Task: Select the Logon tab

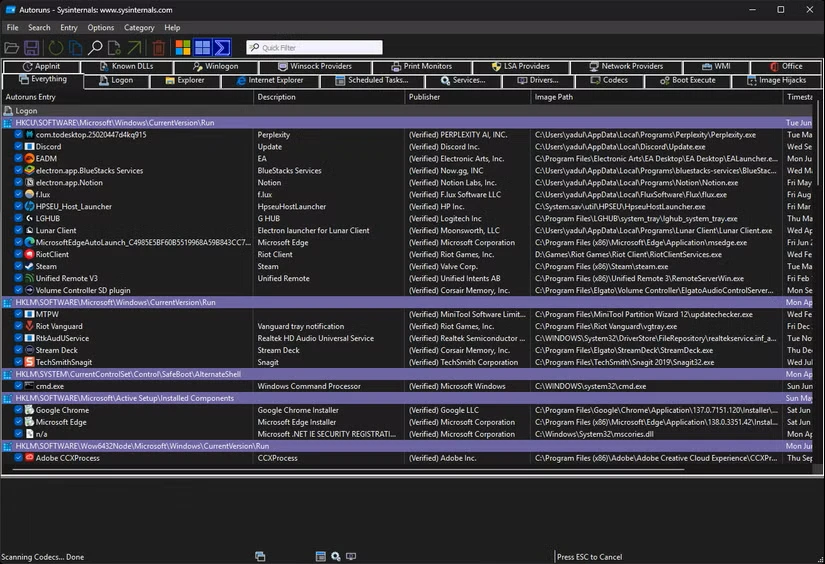Action: point(121,80)
